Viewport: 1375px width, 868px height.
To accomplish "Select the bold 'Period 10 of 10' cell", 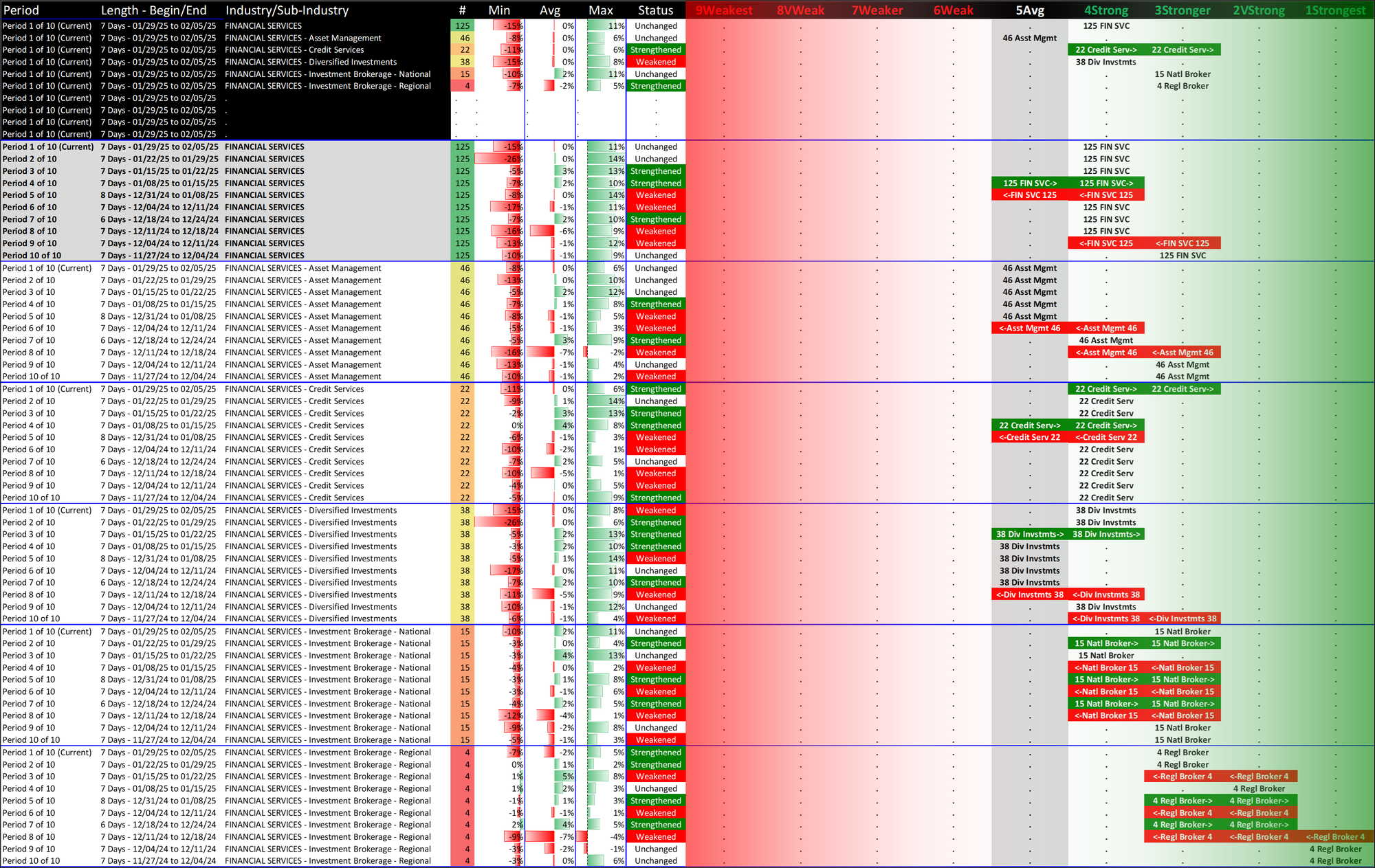I will (32, 256).
